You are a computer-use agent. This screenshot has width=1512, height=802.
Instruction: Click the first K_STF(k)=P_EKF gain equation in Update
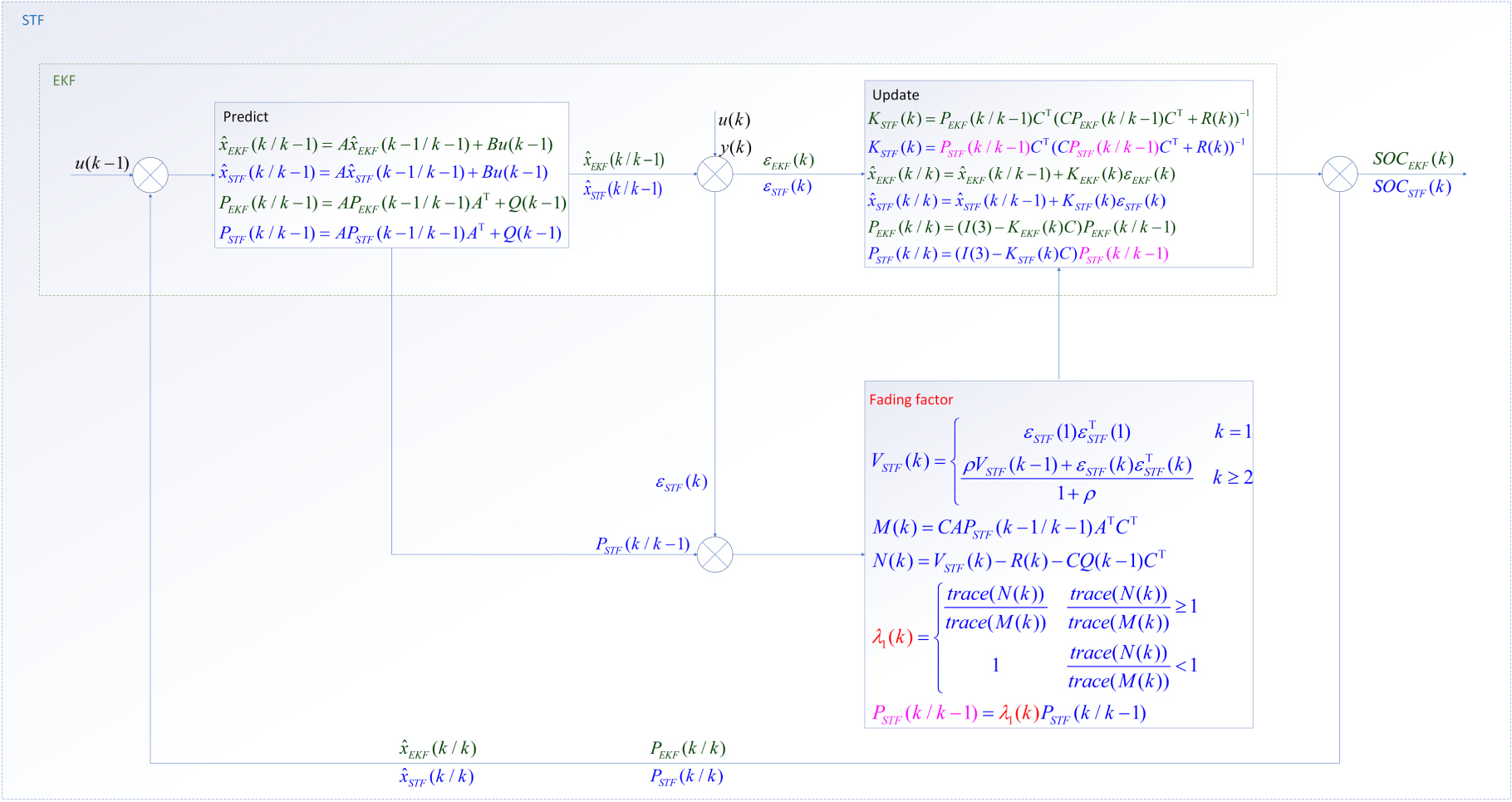(x=1058, y=119)
